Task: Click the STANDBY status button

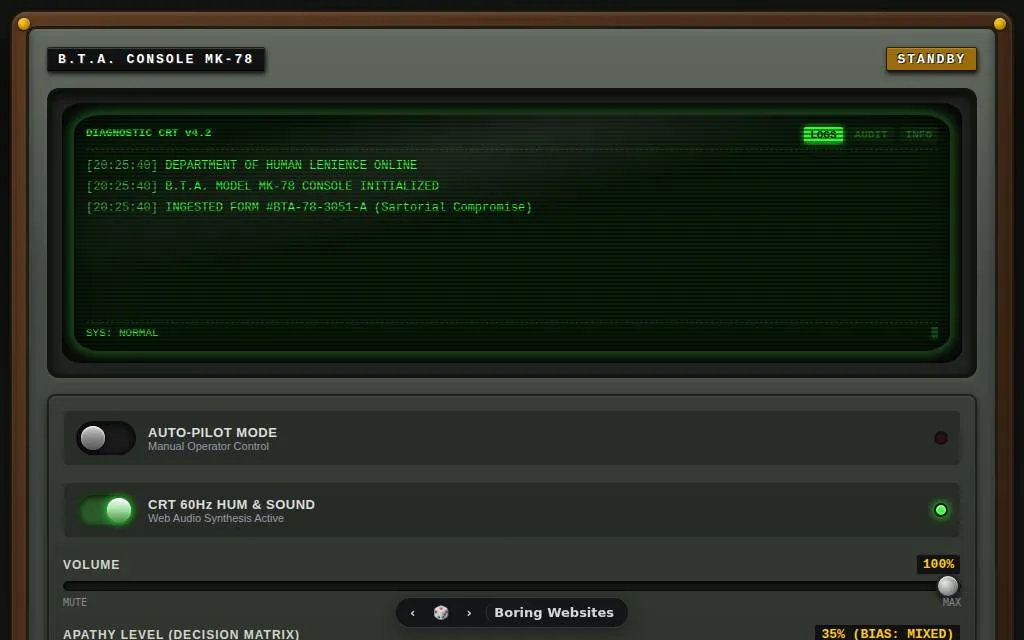Action: click(931, 59)
